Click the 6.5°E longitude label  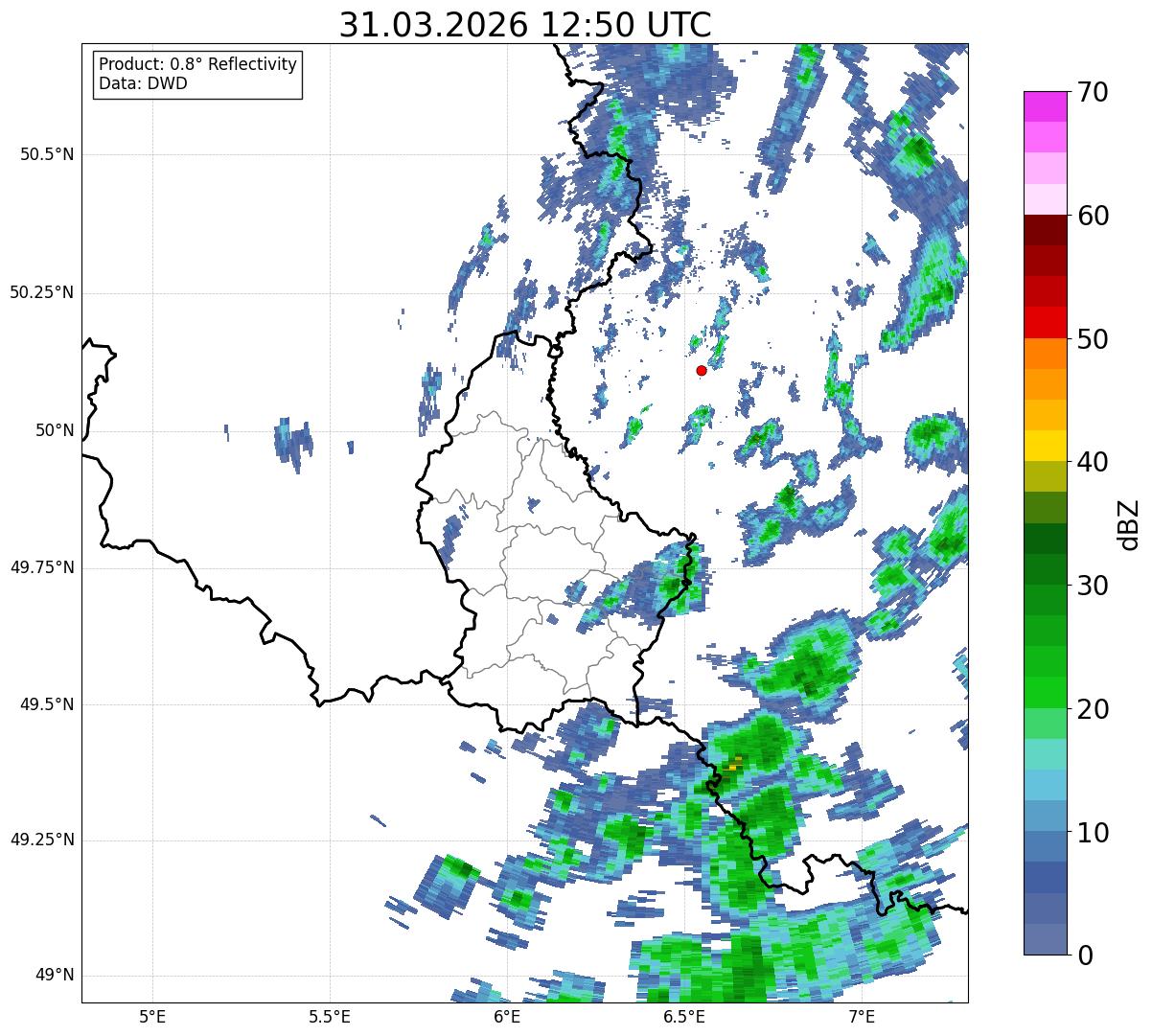tap(684, 1017)
